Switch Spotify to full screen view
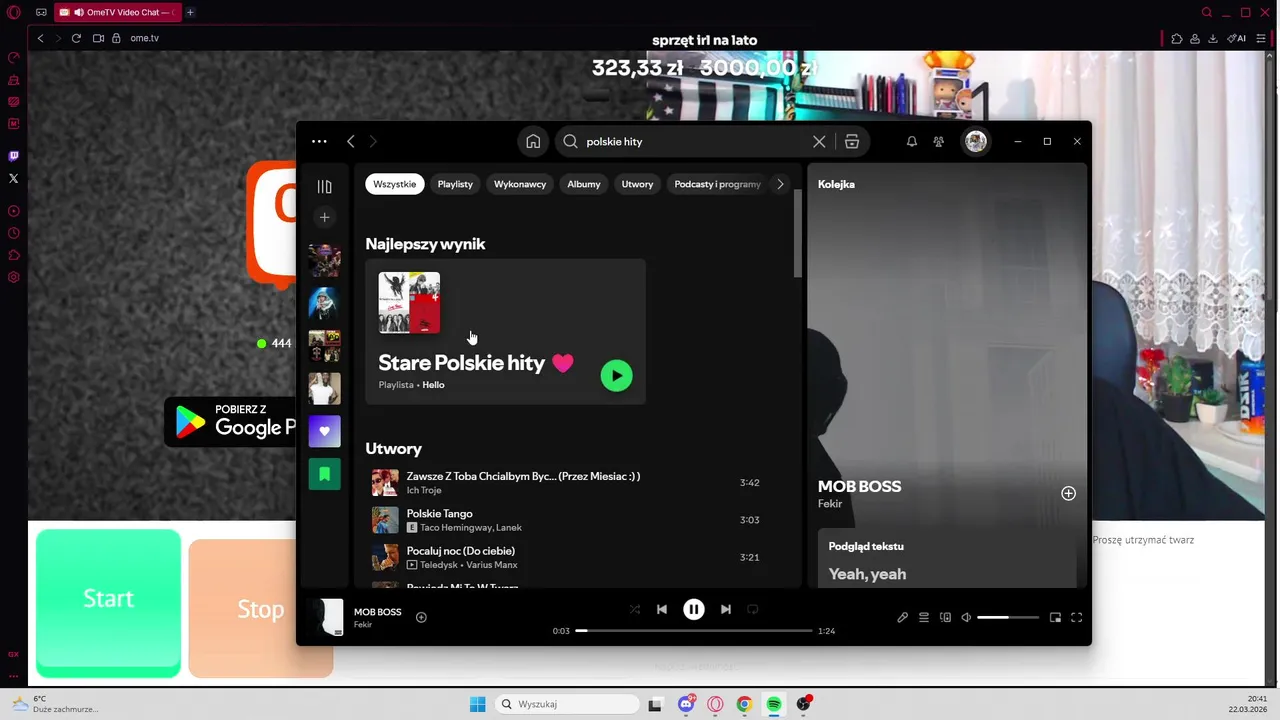The image size is (1280, 720). (1077, 618)
